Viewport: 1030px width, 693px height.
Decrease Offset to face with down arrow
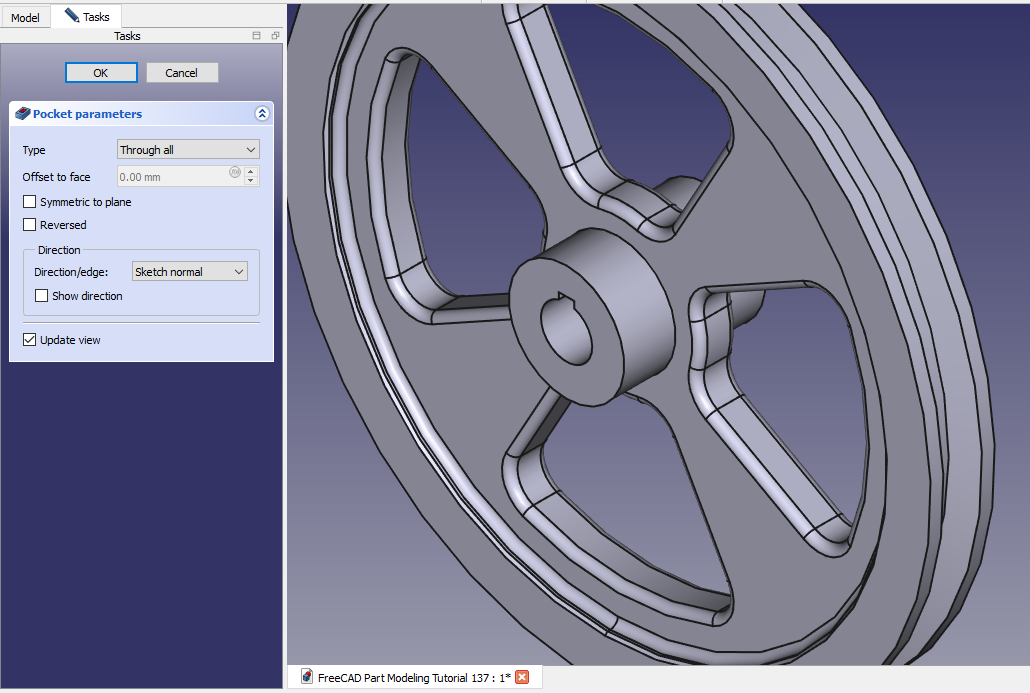251,181
